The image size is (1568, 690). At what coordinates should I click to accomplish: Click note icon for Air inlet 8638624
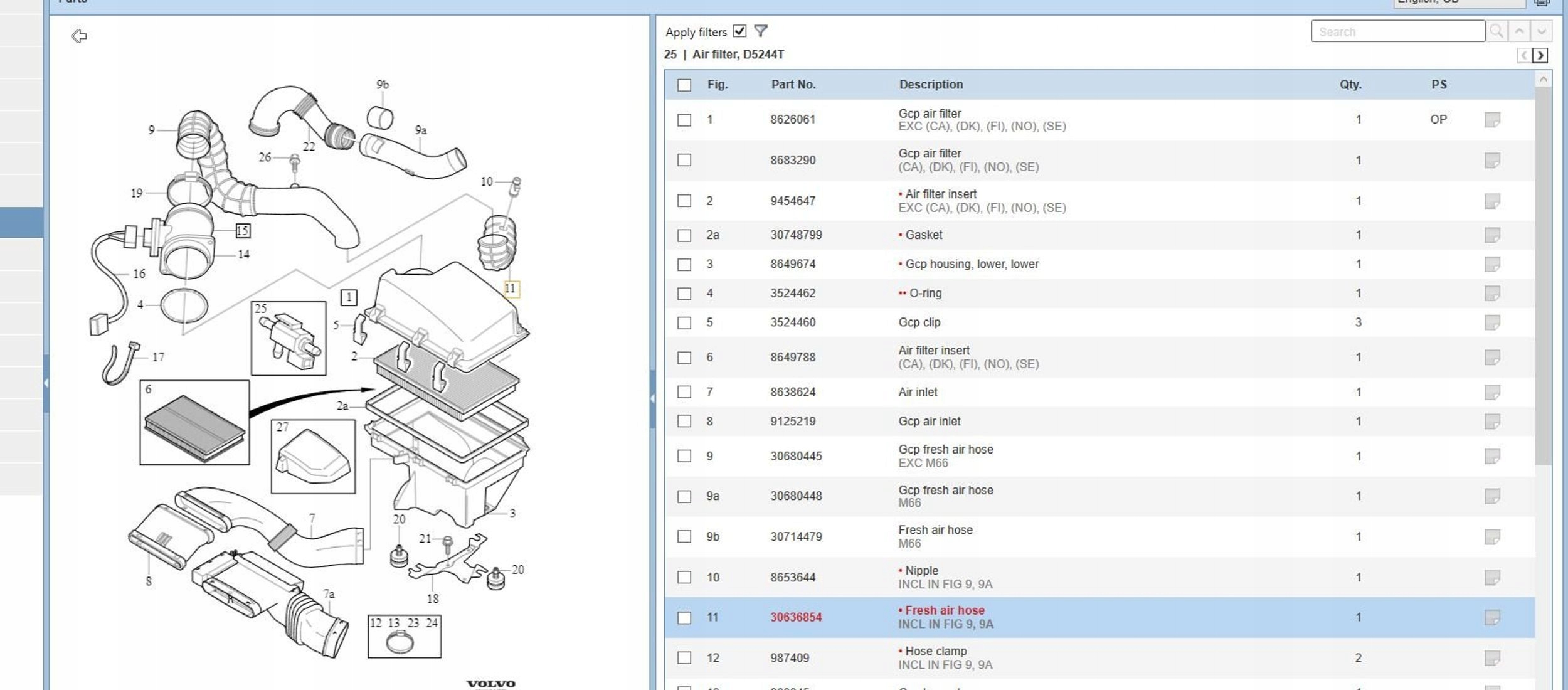[1492, 392]
